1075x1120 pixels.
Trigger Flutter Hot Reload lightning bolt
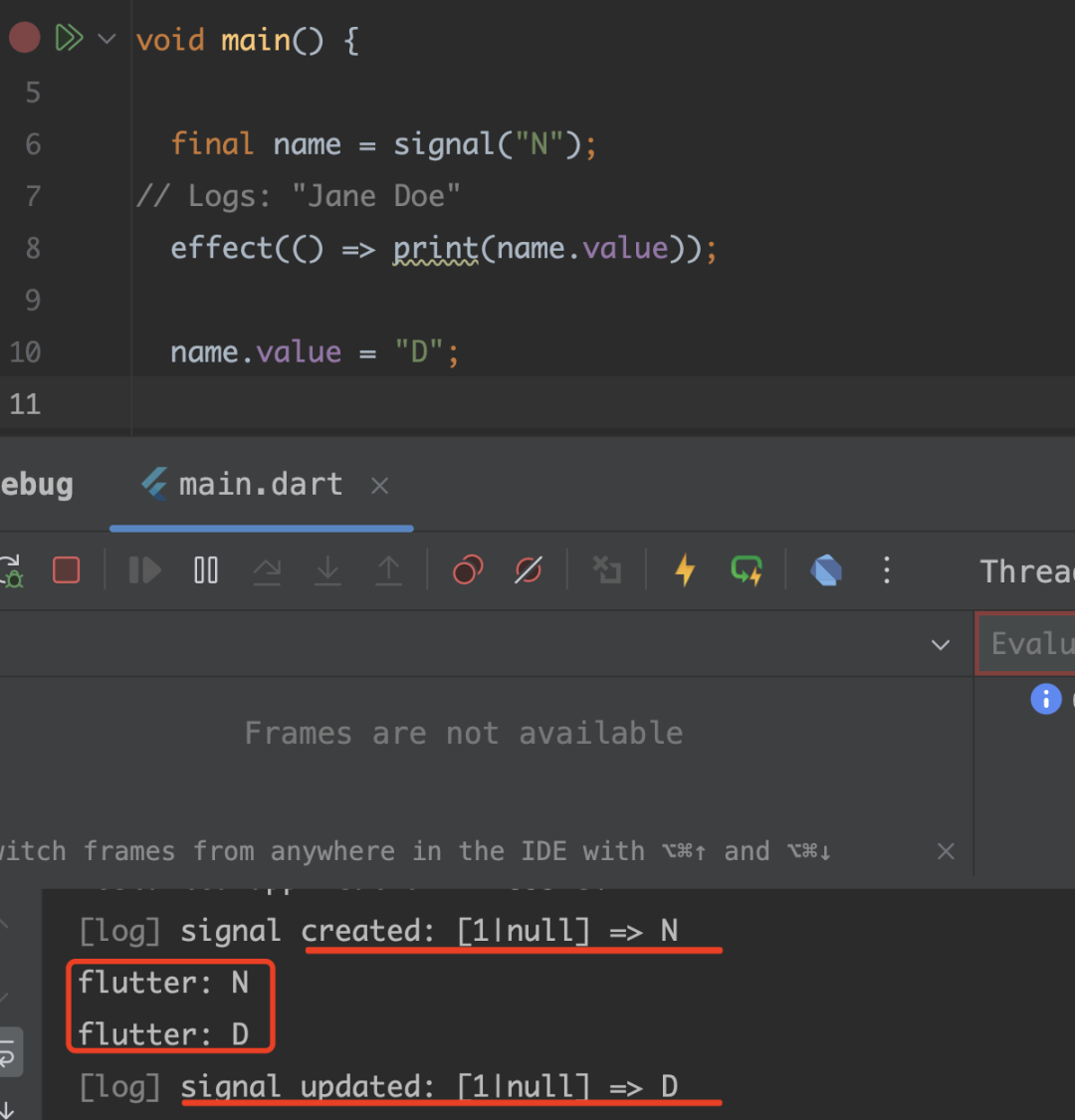685,570
